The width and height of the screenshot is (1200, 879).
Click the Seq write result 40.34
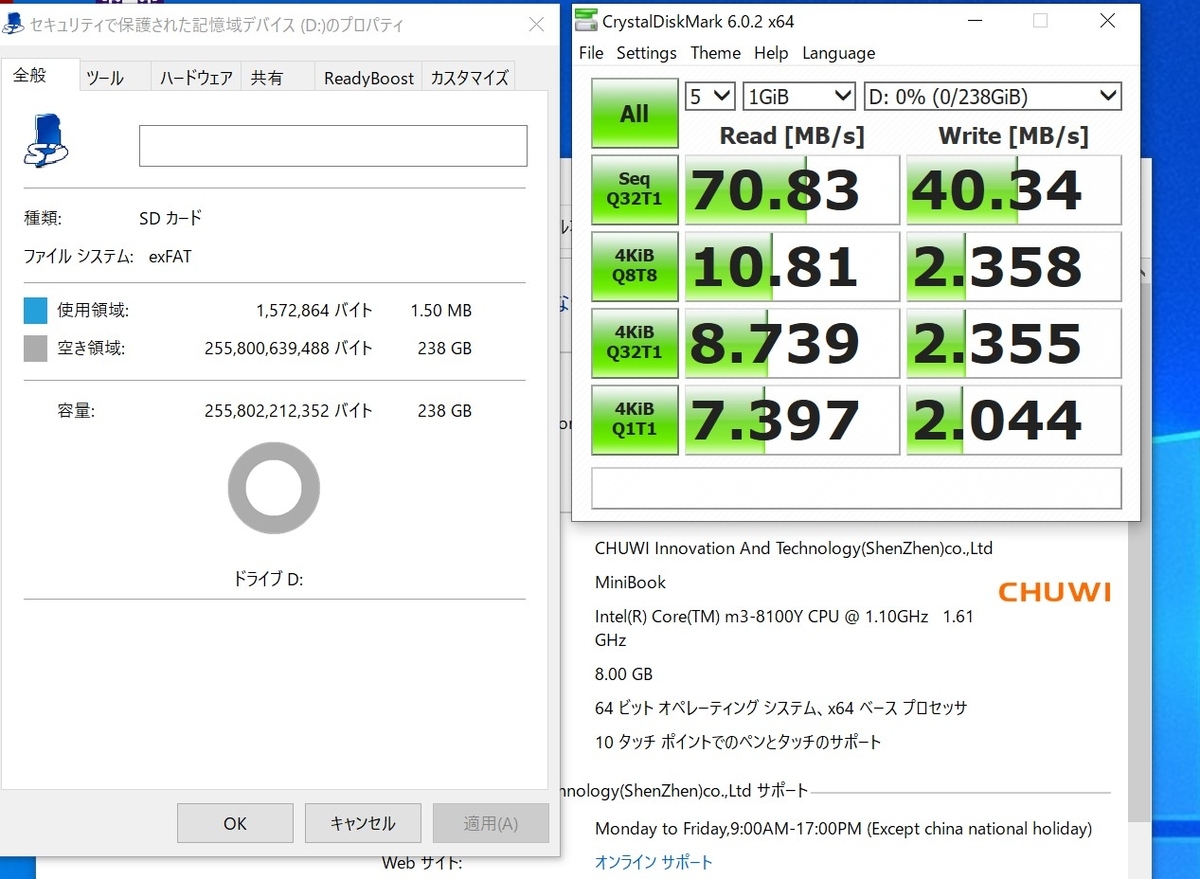point(1014,190)
